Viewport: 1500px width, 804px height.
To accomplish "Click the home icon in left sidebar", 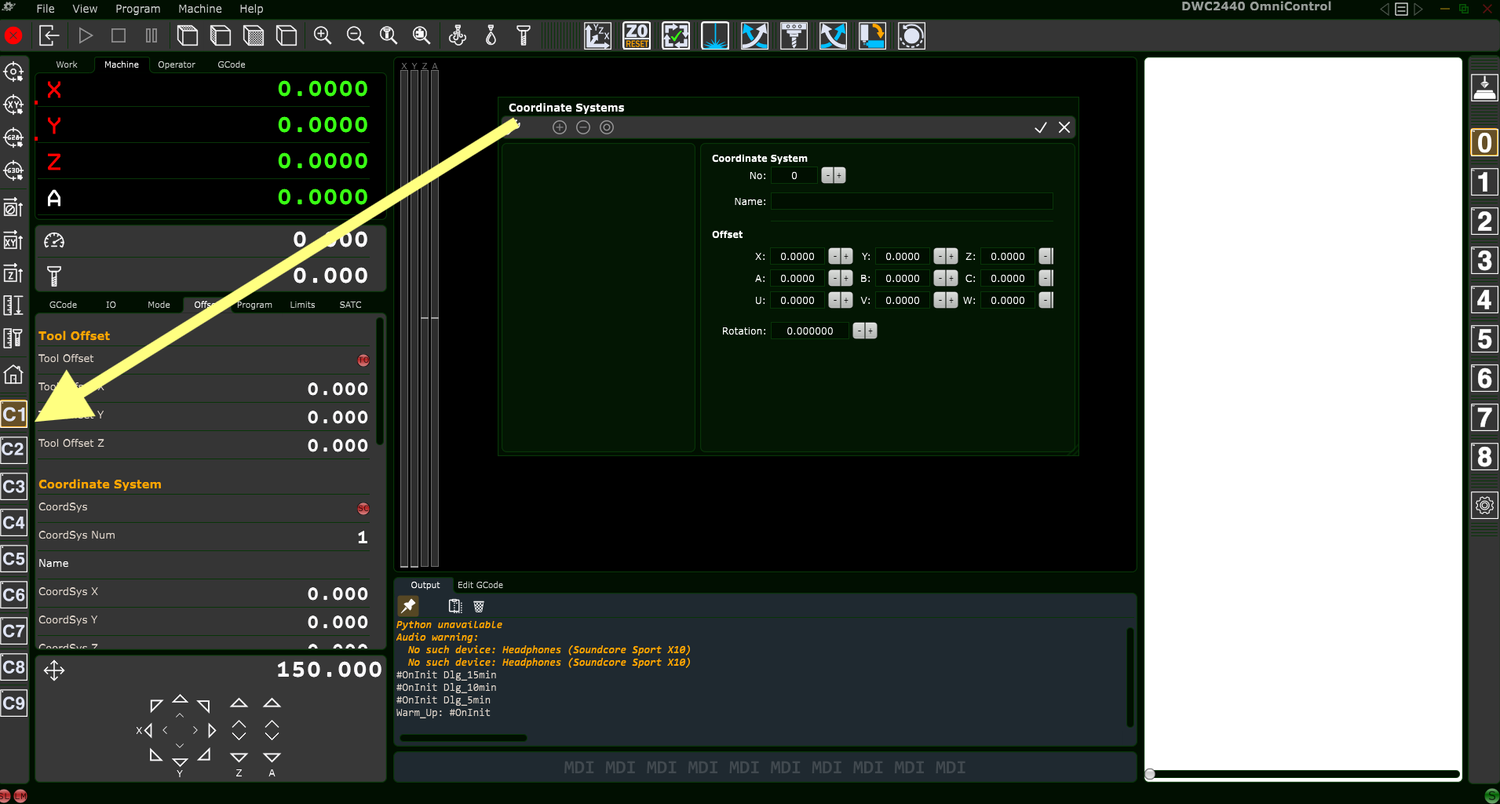I will pyautogui.click(x=13, y=376).
